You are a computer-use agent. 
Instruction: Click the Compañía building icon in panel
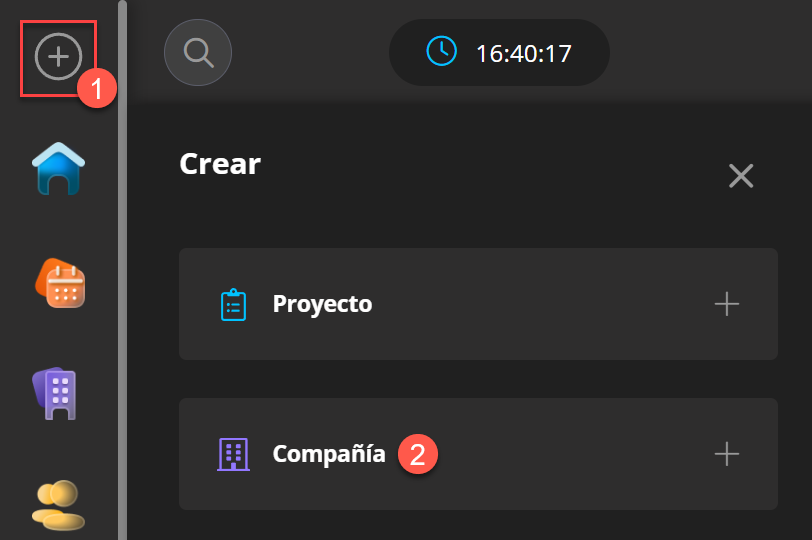(x=234, y=454)
